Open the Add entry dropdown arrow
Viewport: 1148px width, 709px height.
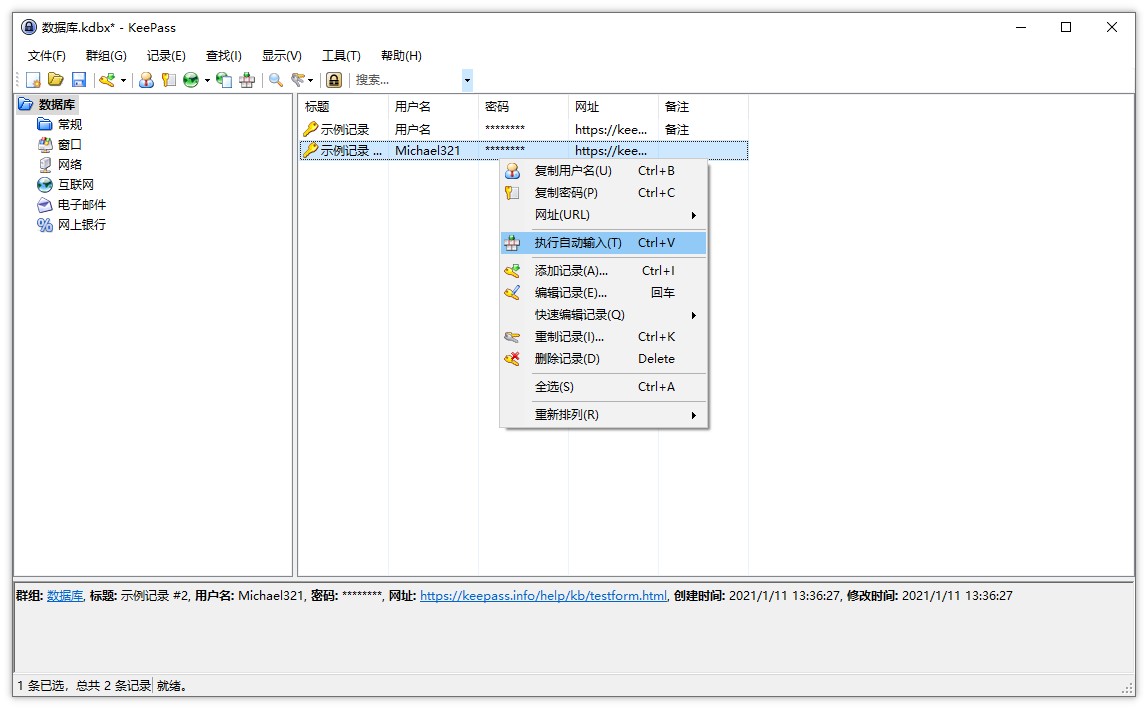pyautogui.click(x=123, y=81)
